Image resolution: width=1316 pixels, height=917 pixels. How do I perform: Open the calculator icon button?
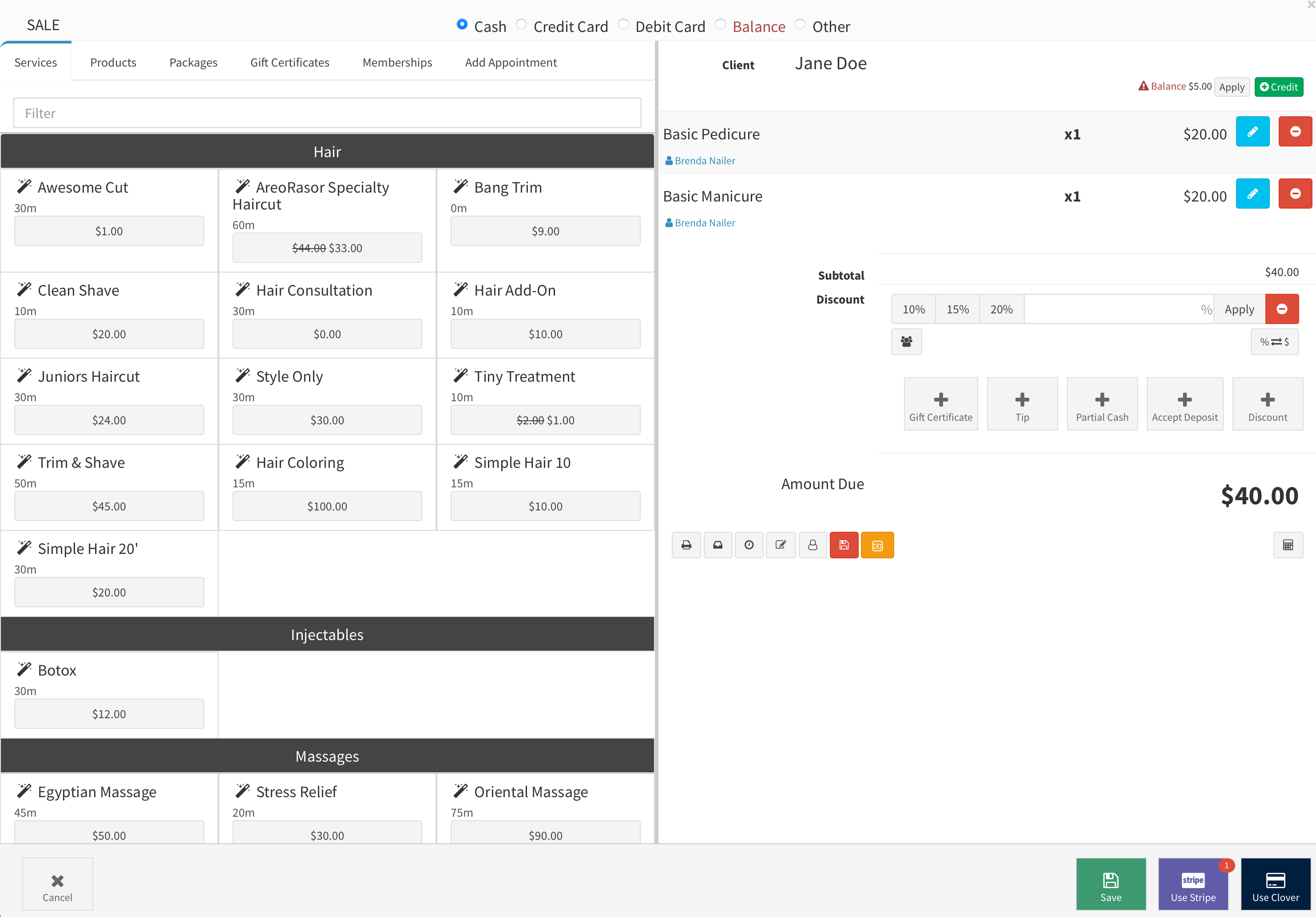[1288, 545]
